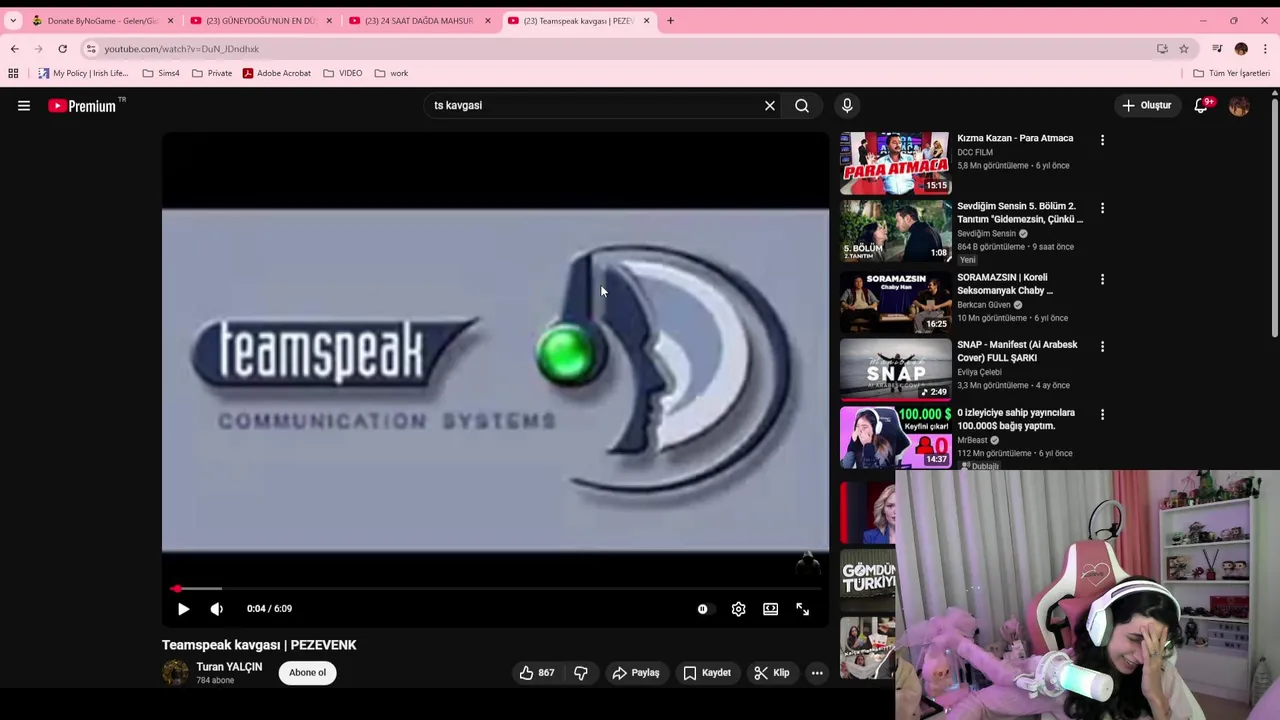1280x720 pixels.
Task: Open the YouTube guide hamburger menu
Action: pyautogui.click(x=24, y=106)
